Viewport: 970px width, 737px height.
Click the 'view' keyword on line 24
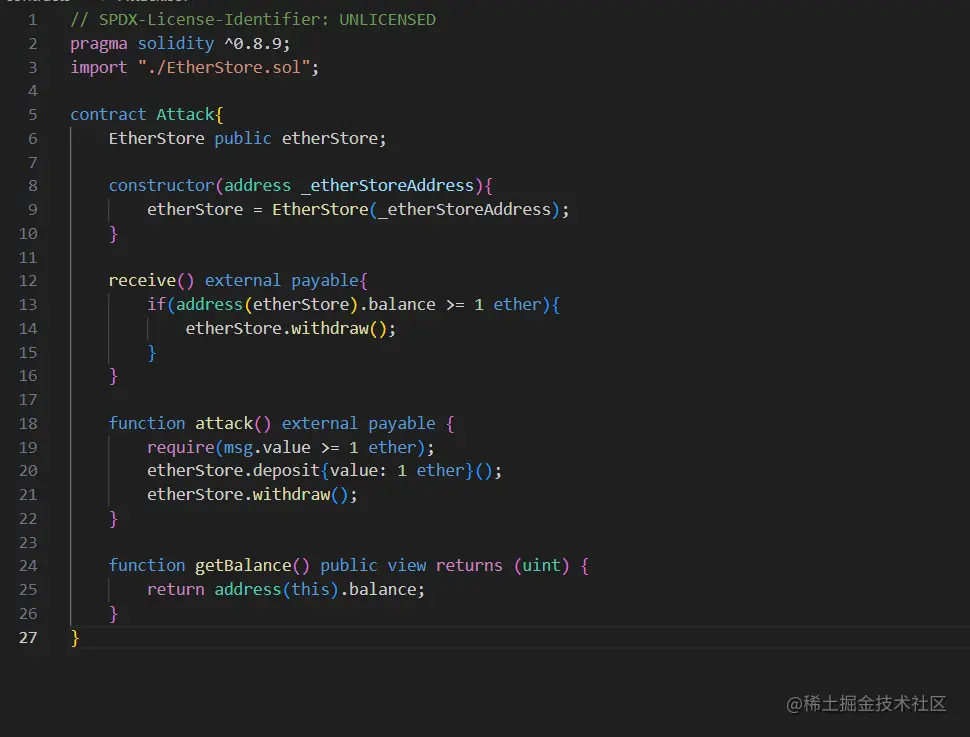click(x=406, y=566)
